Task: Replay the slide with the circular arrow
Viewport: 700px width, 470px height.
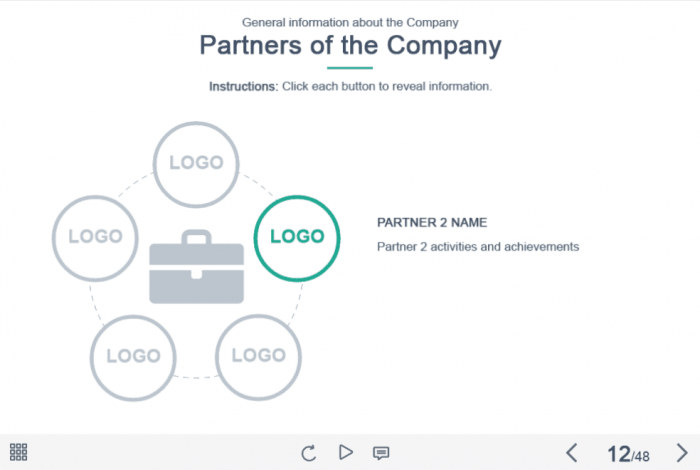Action: [308, 452]
